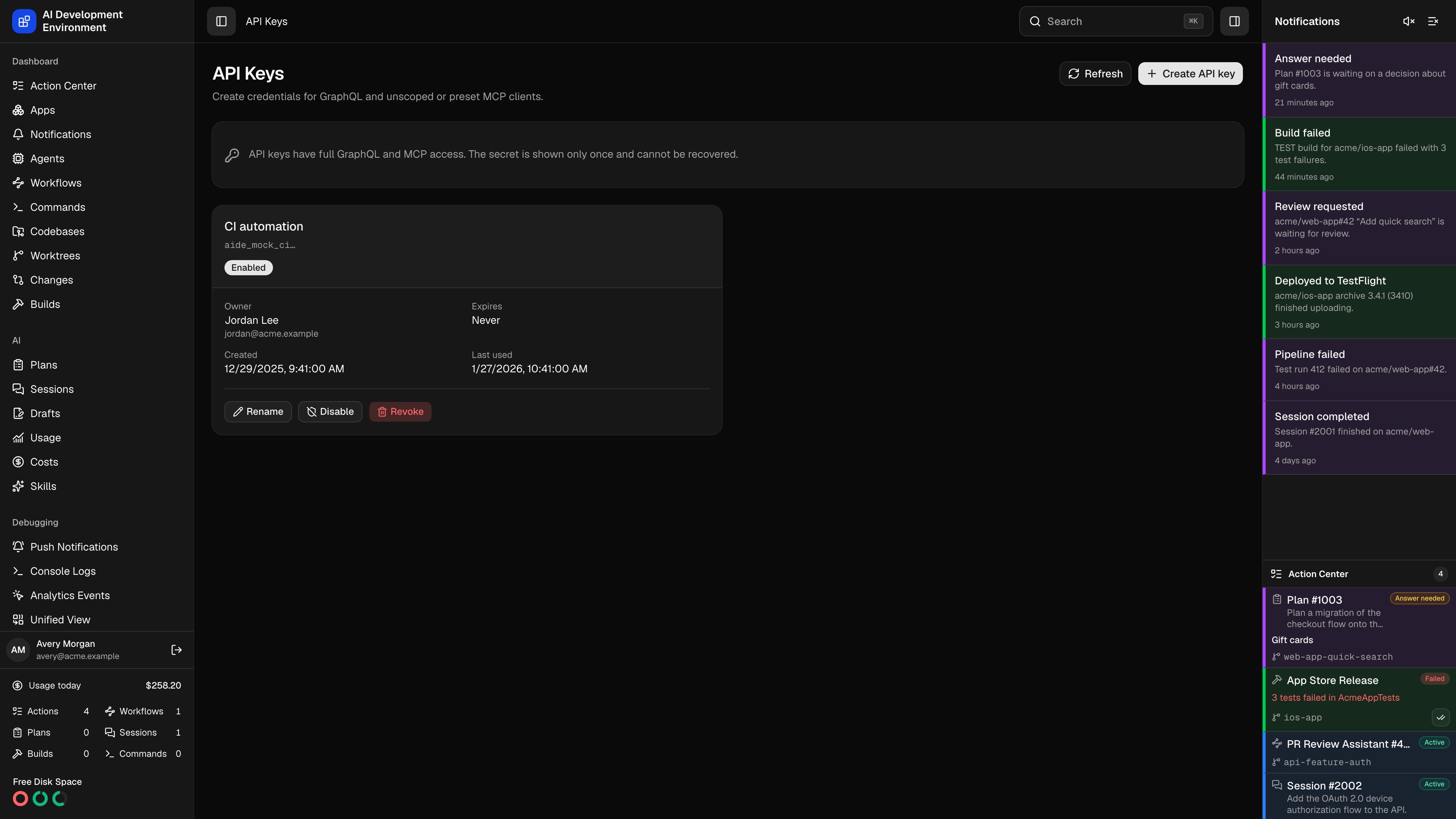Open Action Center panel header
The image size is (1456, 819).
(1359, 574)
